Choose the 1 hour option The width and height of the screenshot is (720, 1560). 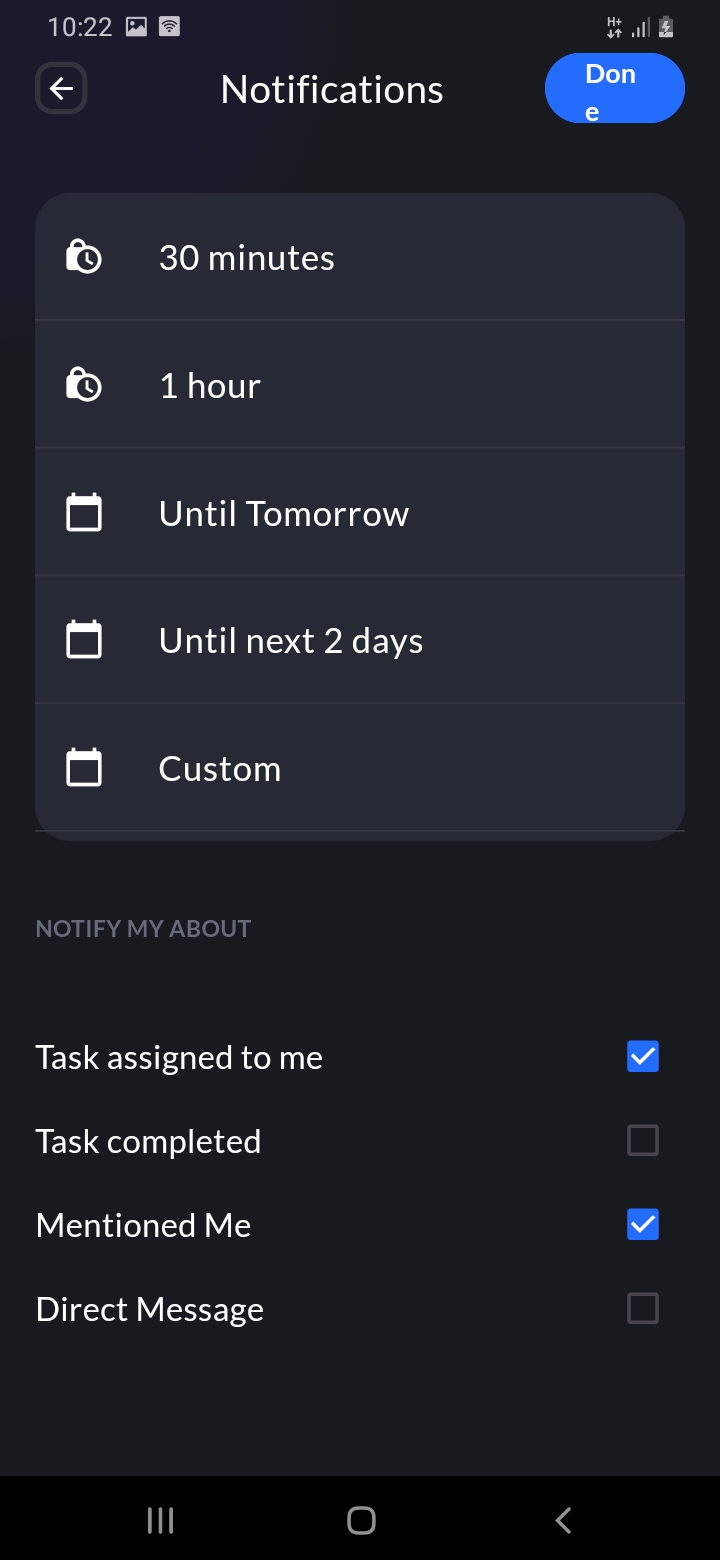[x=210, y=386]
